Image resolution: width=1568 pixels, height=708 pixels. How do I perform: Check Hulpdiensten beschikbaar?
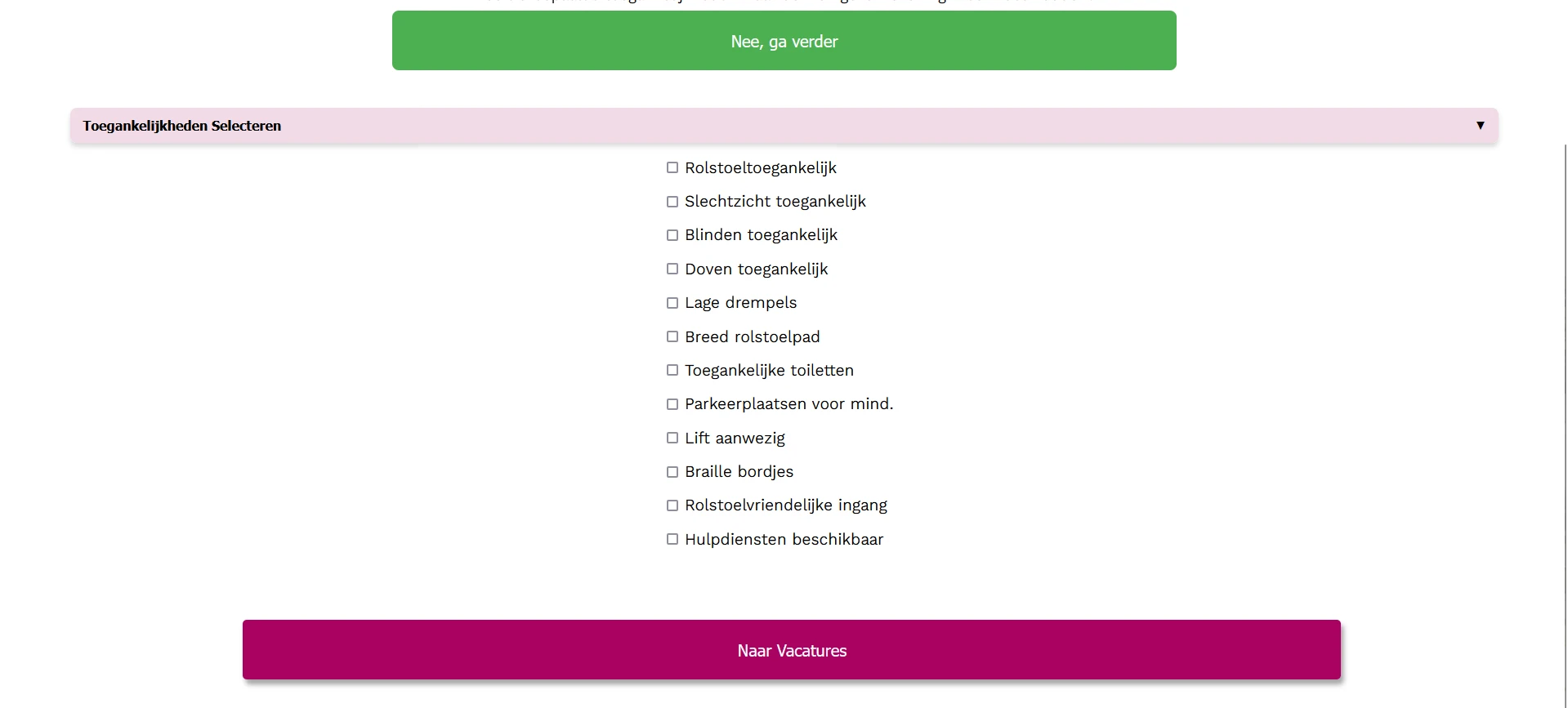click(x=672, y=539)
